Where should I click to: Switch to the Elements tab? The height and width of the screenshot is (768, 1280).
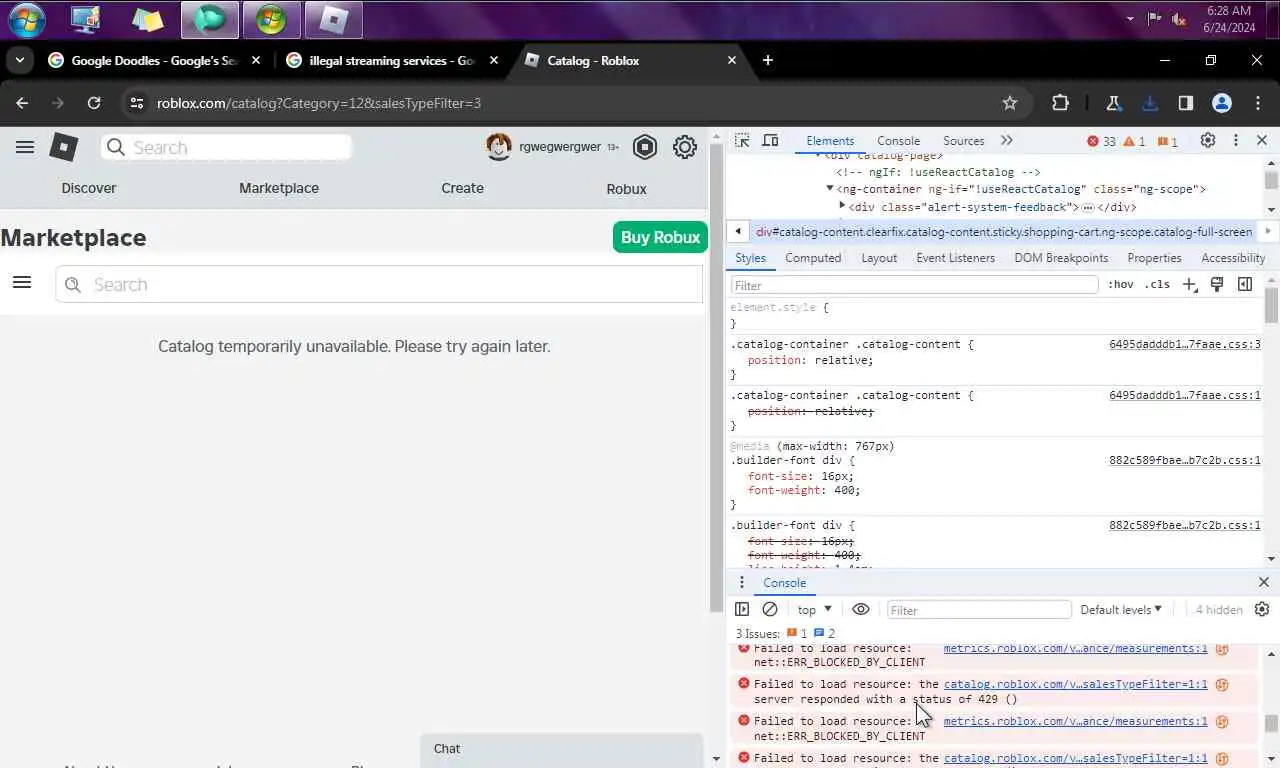coord(830,141)
